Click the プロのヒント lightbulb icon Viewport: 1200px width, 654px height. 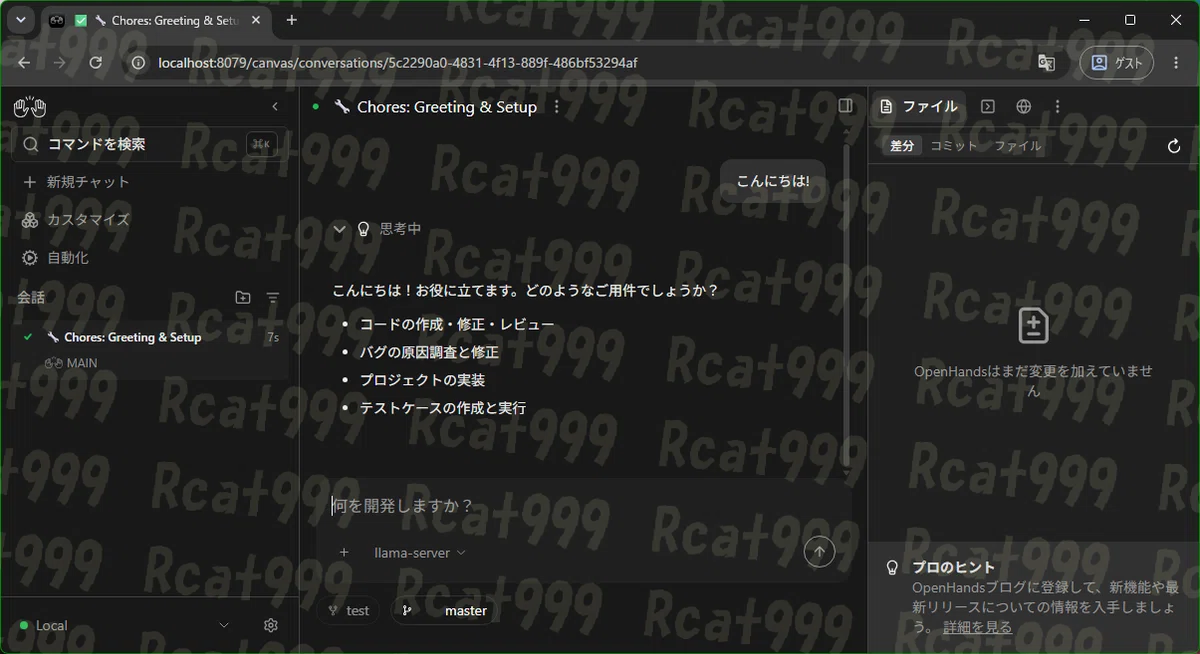pyautogui.click(x=893, y=567)
